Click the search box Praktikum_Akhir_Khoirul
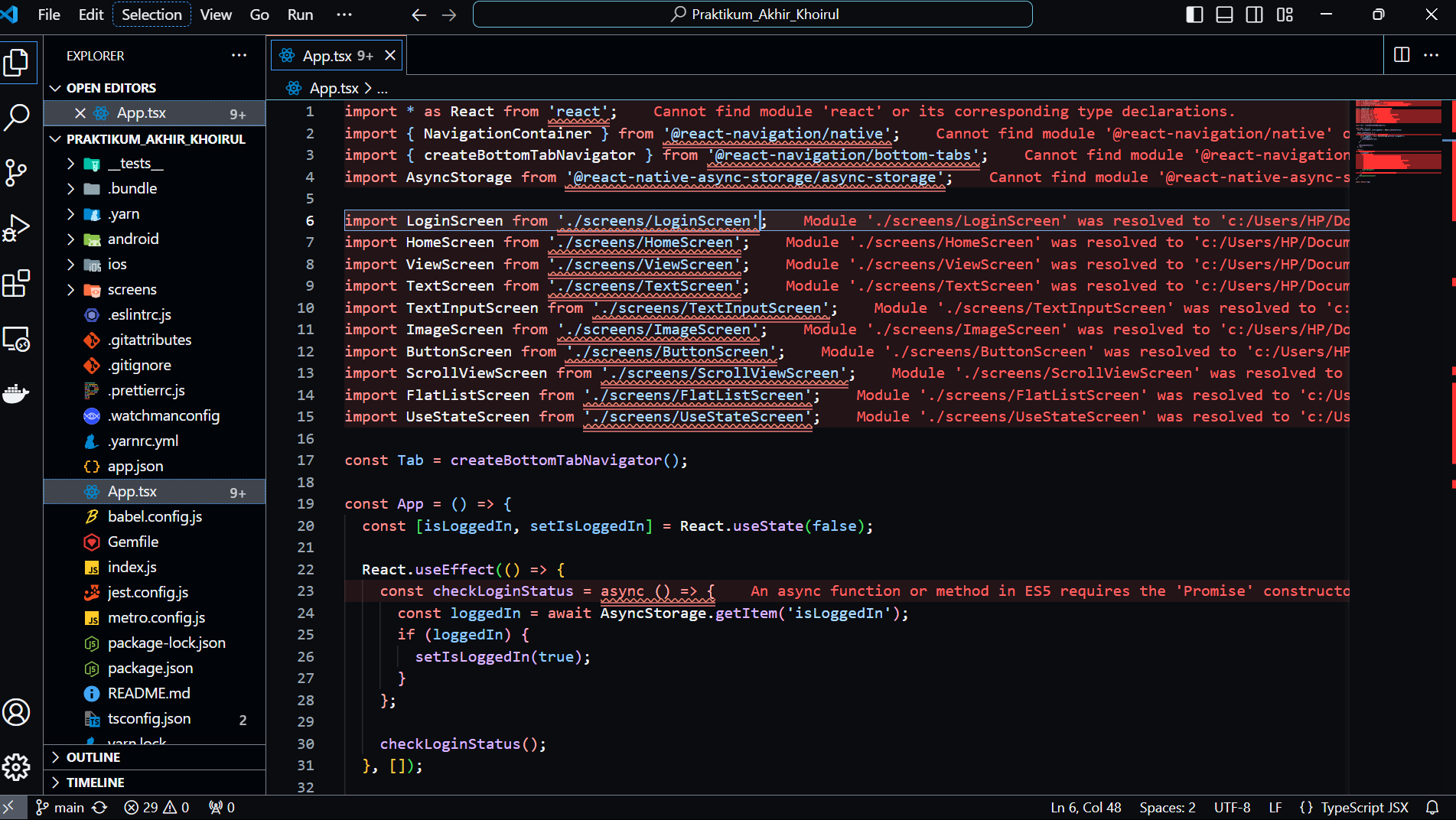 752,15
